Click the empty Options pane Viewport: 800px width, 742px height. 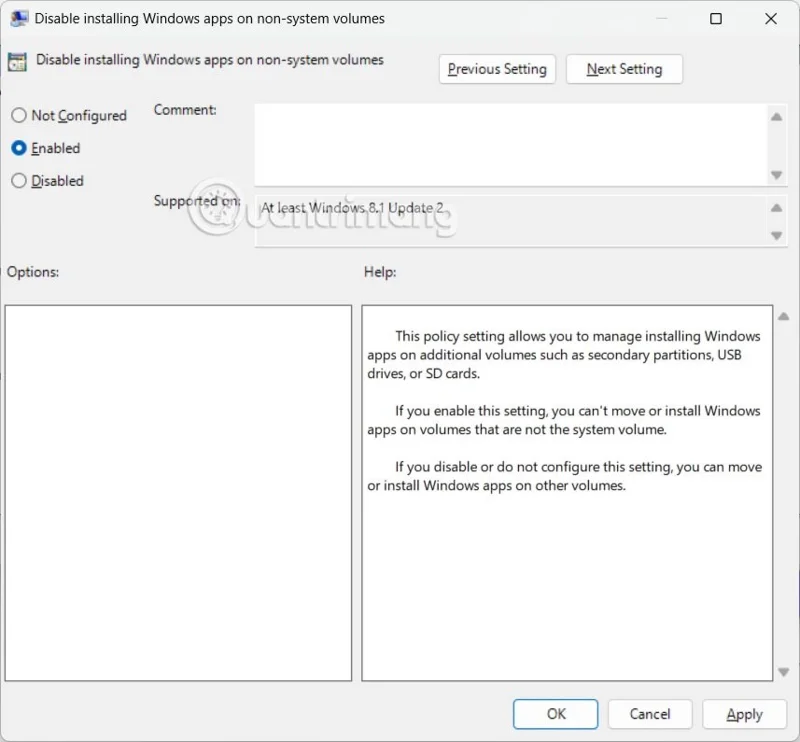(x=178, y=490)
